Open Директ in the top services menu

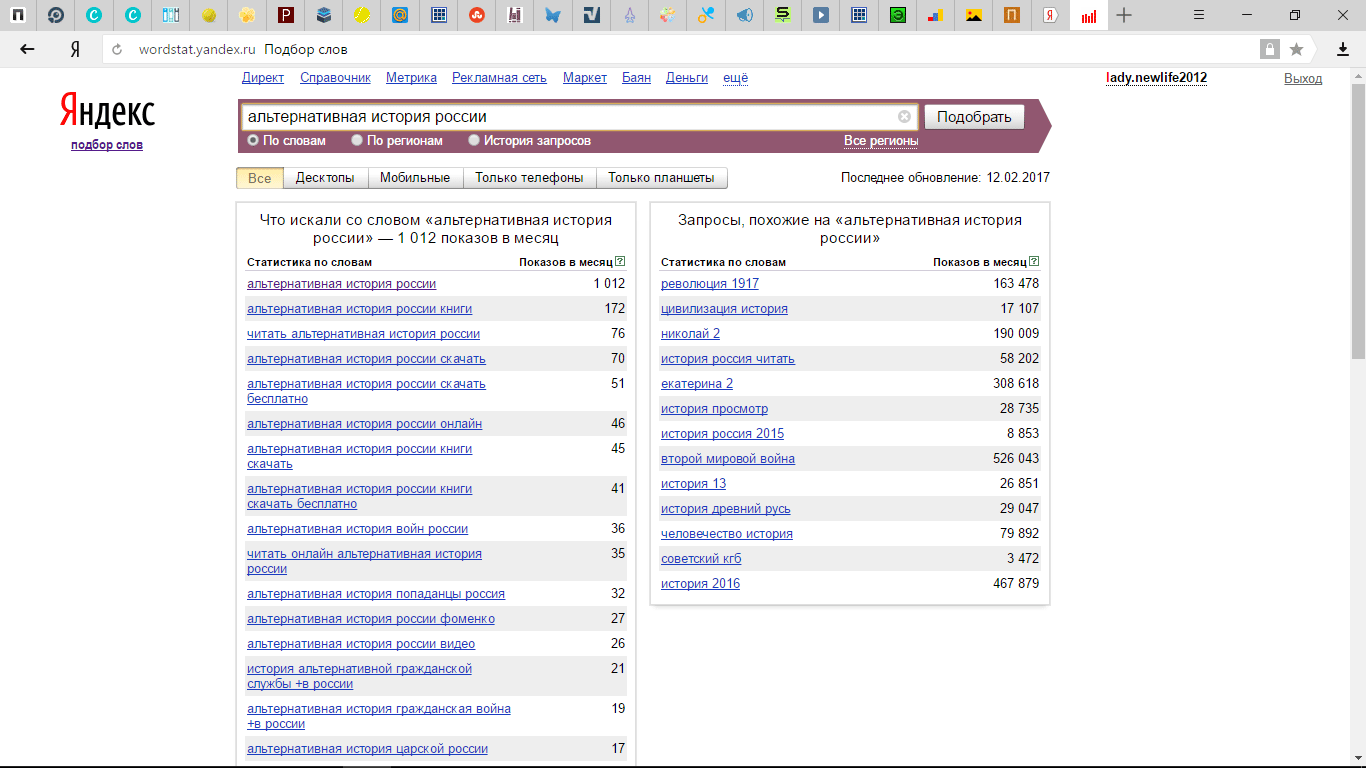pos(263,78)
